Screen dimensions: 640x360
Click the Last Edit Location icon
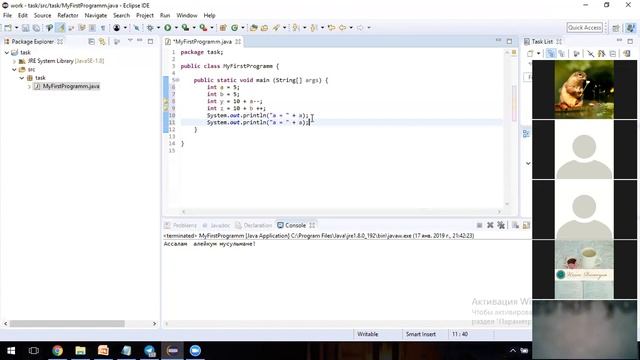331,28
